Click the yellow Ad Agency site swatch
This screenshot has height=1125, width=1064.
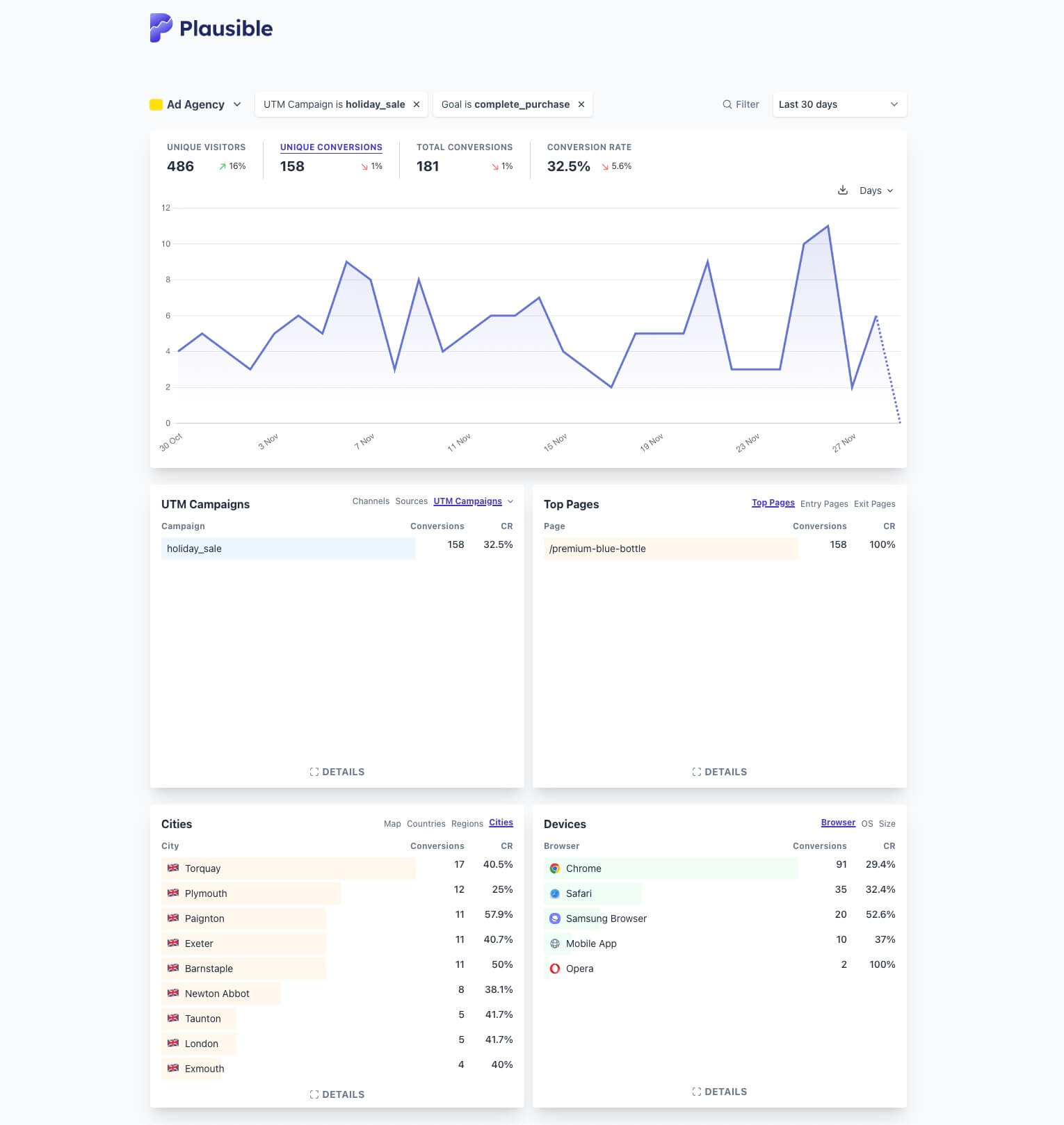pos(156,104)
